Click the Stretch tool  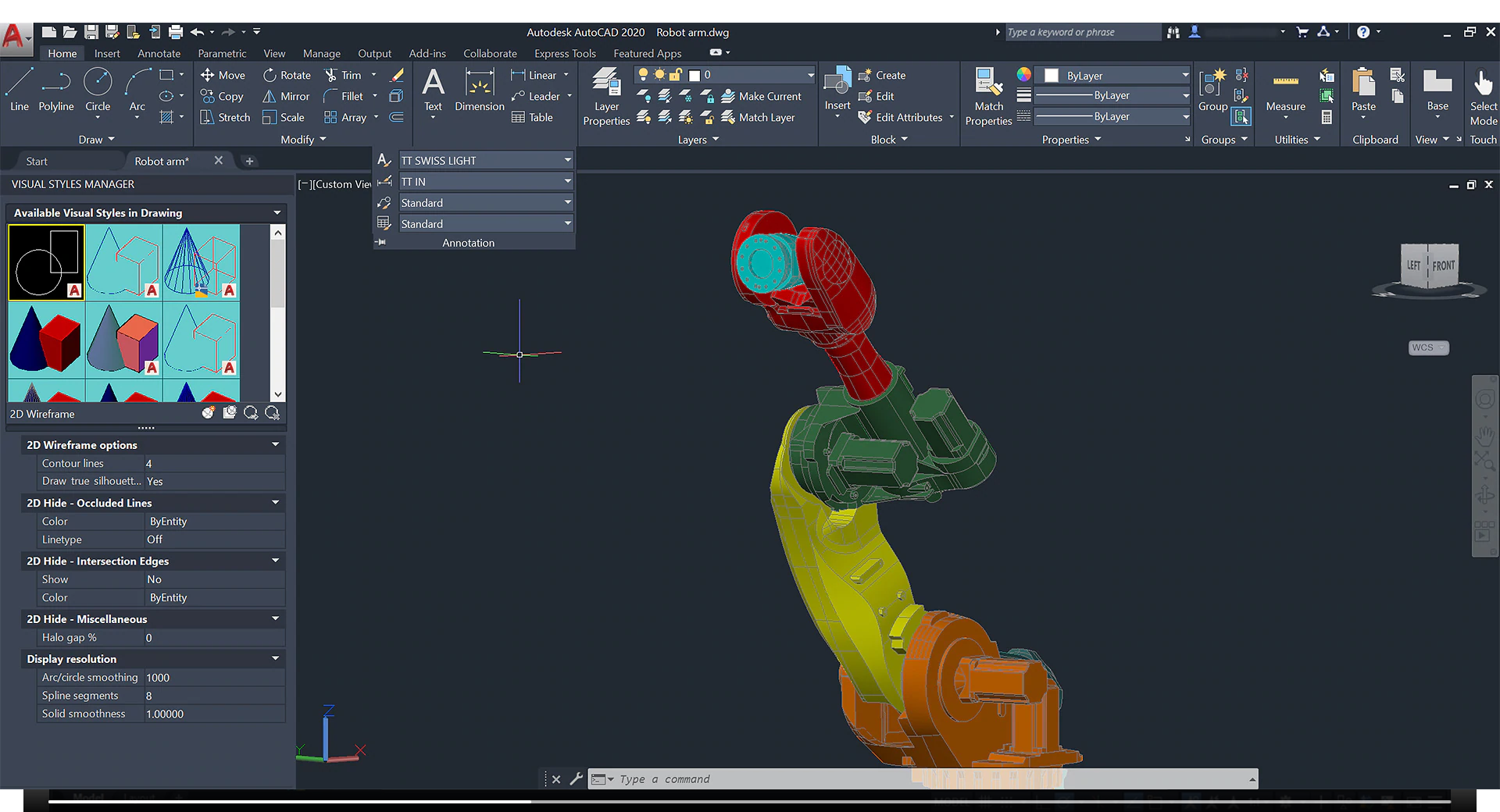click(x=225, y=117)
